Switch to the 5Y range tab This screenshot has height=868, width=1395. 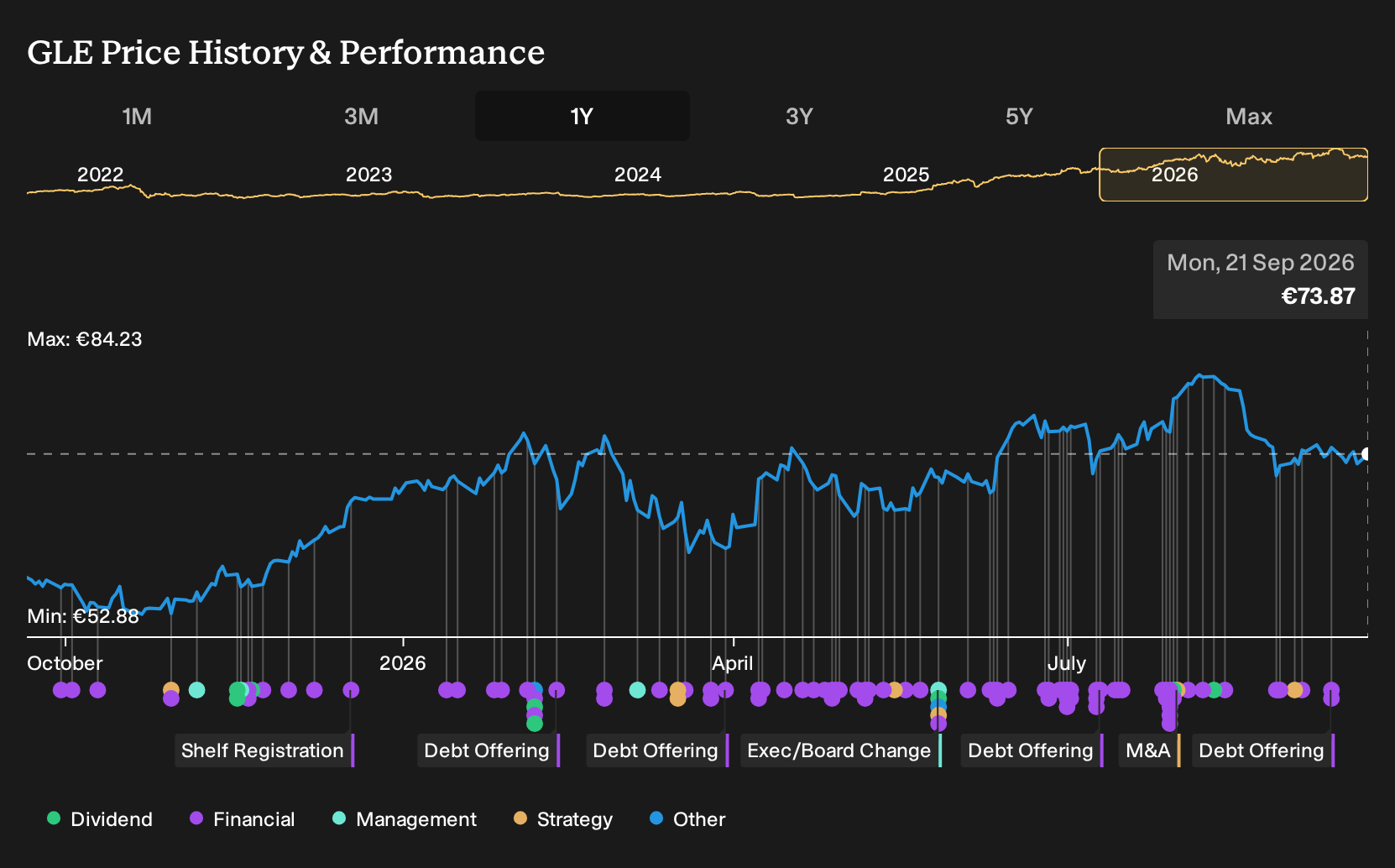click(1019, 116)
